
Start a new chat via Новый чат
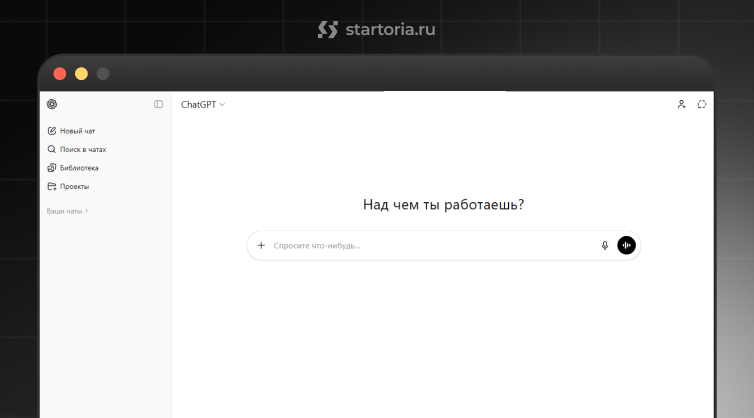71,131
